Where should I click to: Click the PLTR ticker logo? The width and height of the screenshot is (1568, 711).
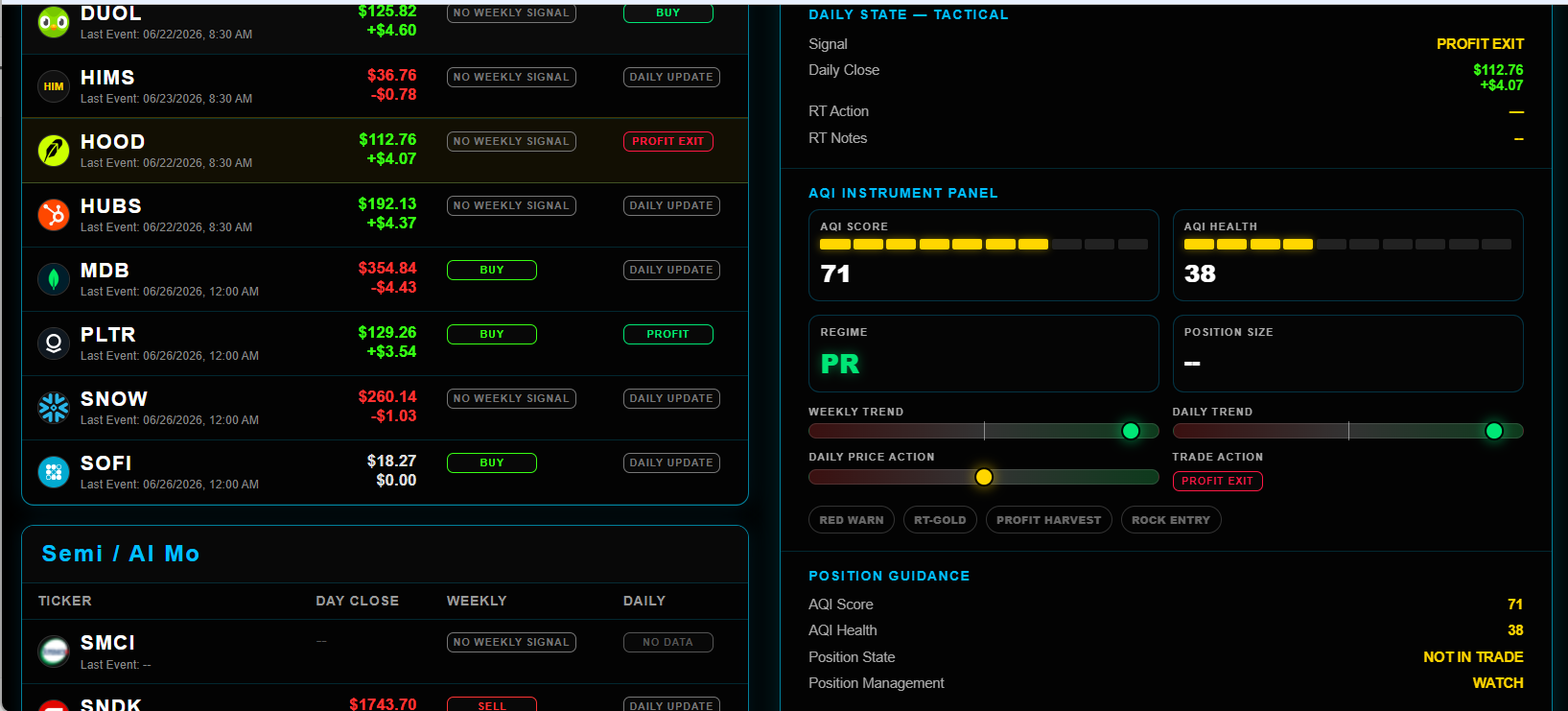tap(54, 344)
